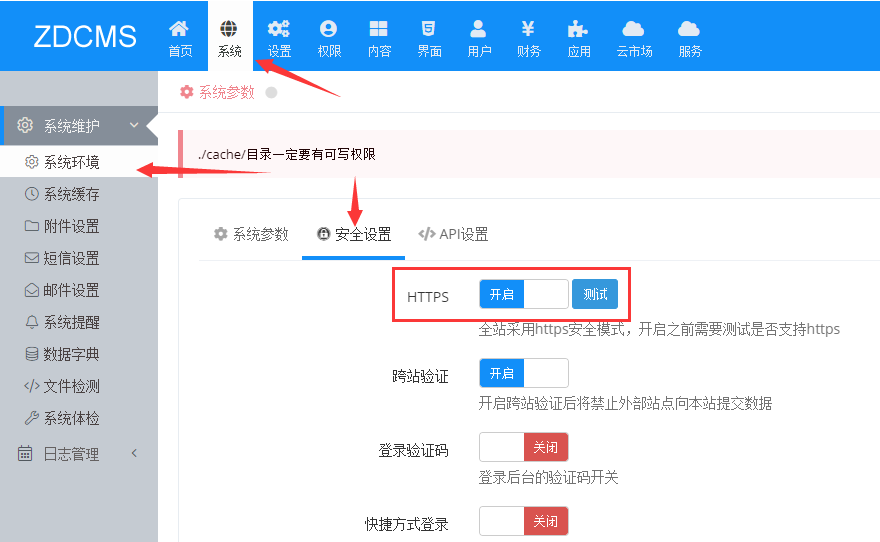Toggle the 快捷方式登录 switch

524,521
